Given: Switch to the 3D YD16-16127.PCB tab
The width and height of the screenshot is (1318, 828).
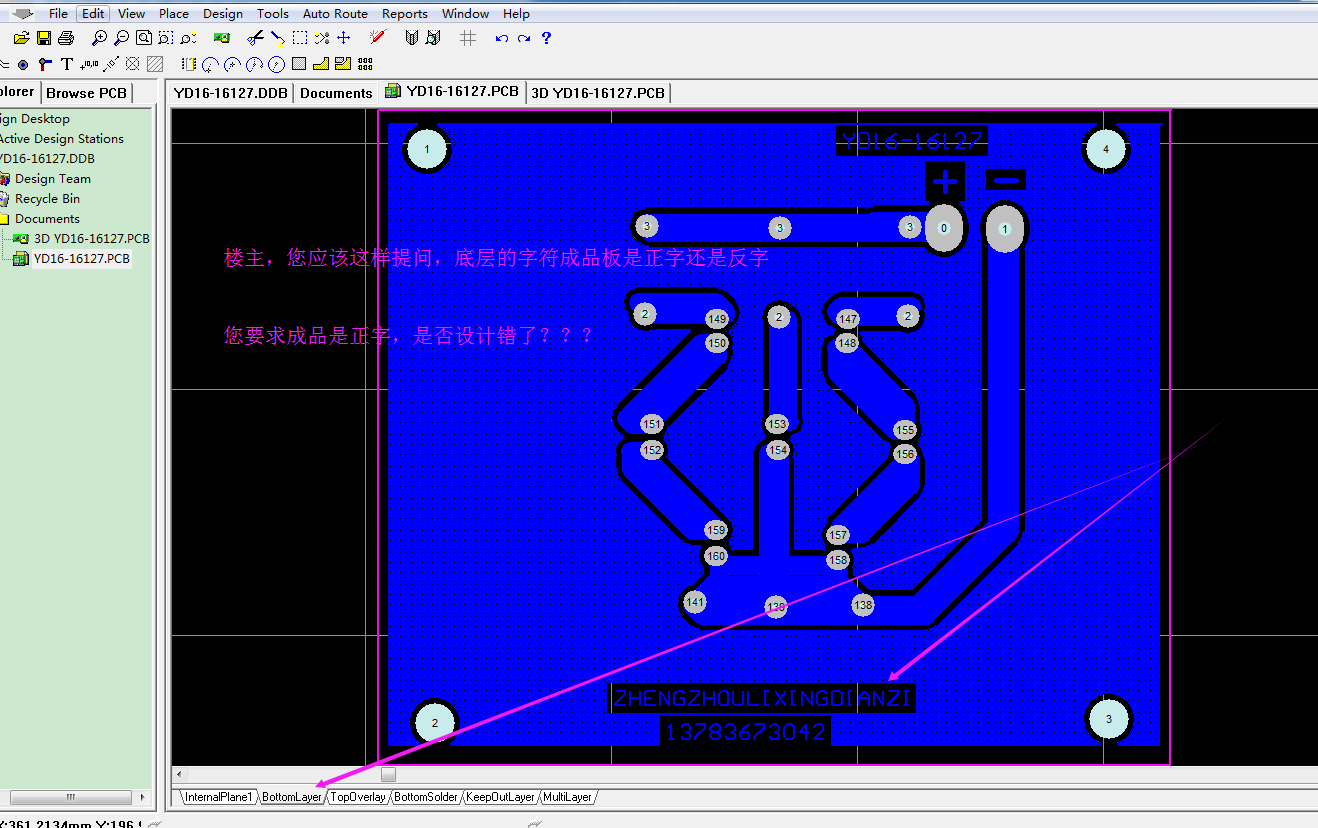Looking at the screenshot, I should (x=598, y=92).
